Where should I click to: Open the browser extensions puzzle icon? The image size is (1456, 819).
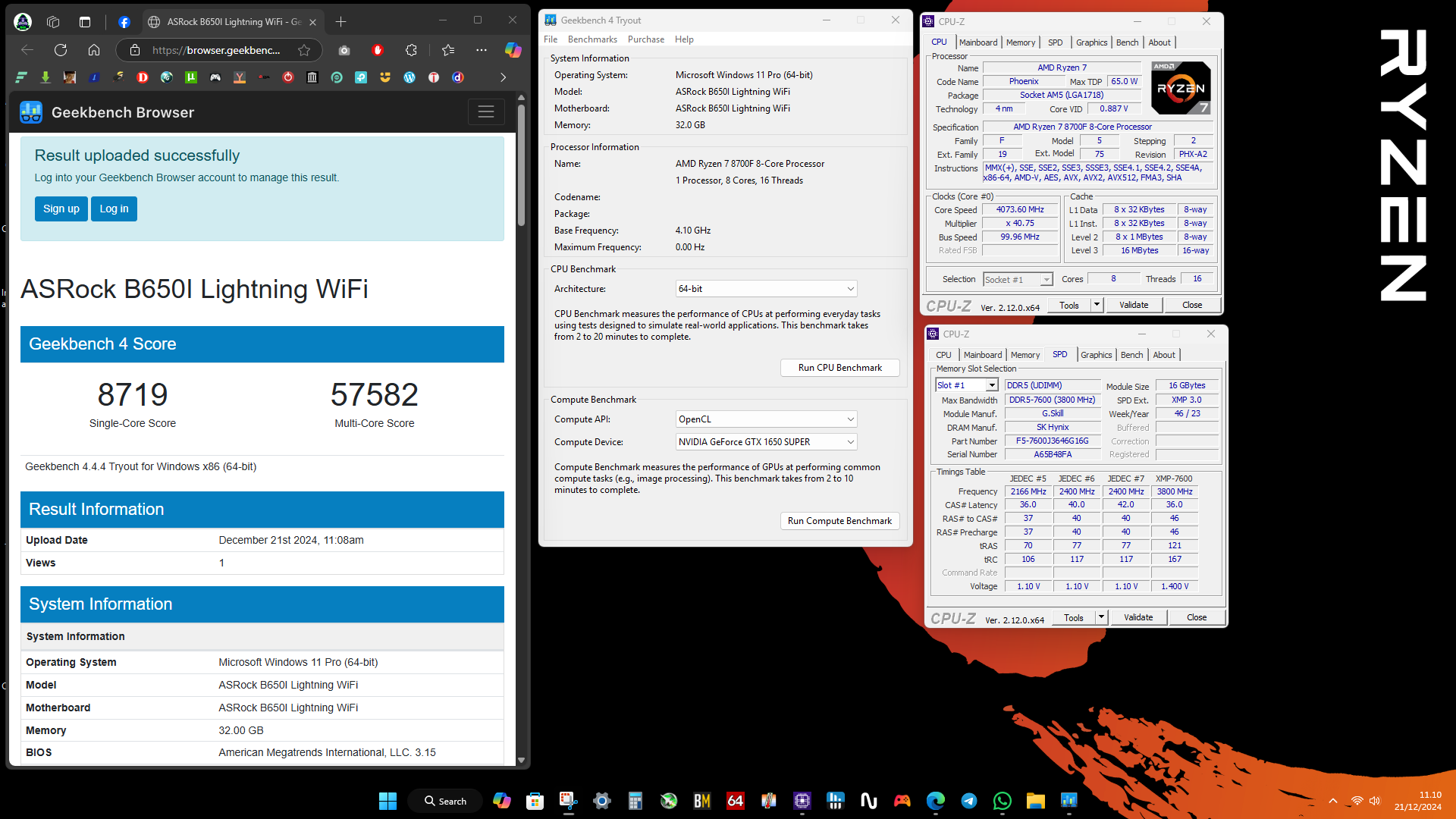(x=411, y=50)
